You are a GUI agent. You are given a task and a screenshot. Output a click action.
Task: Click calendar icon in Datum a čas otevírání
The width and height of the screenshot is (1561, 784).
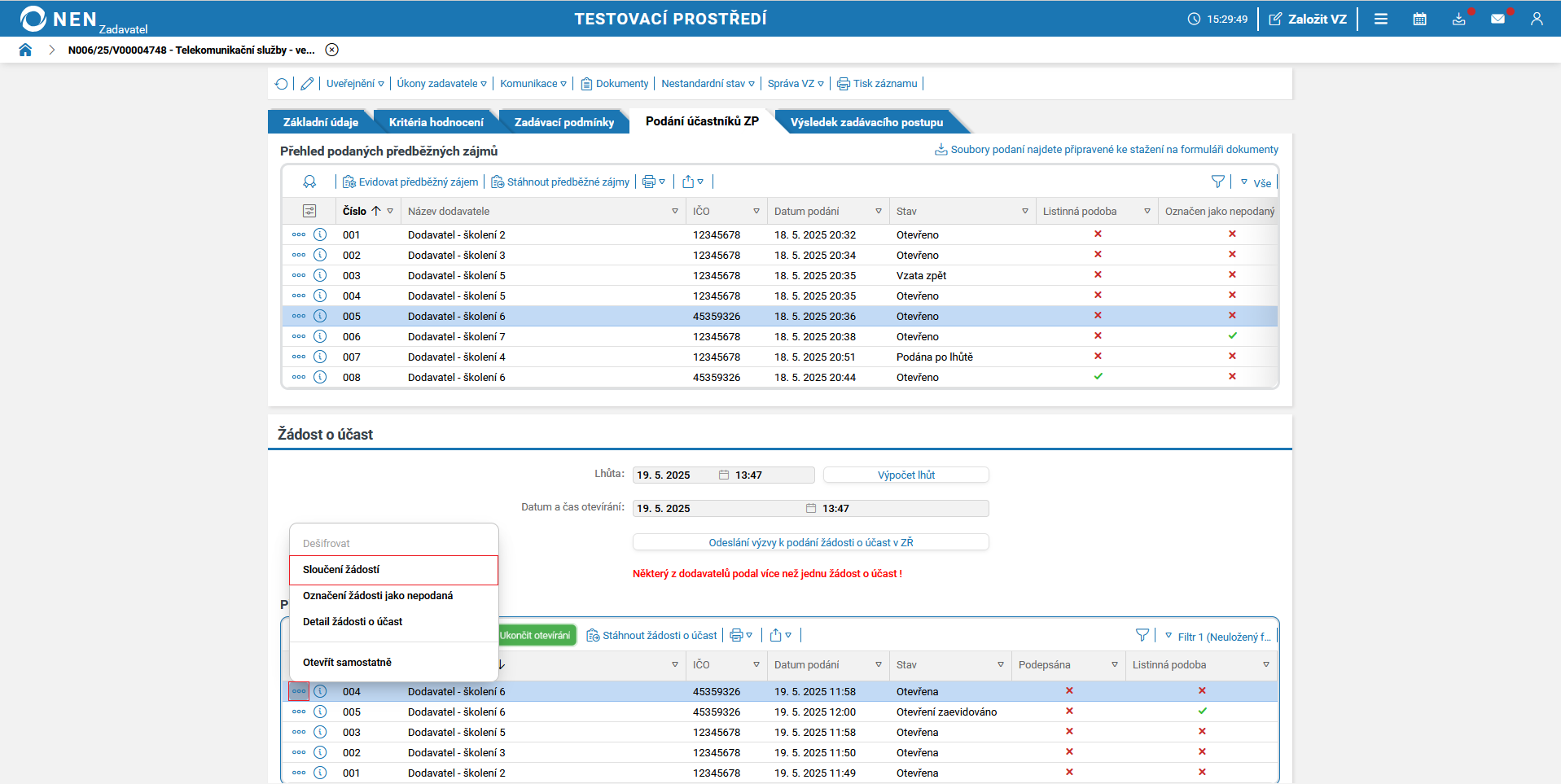click(x=811, y=509)
